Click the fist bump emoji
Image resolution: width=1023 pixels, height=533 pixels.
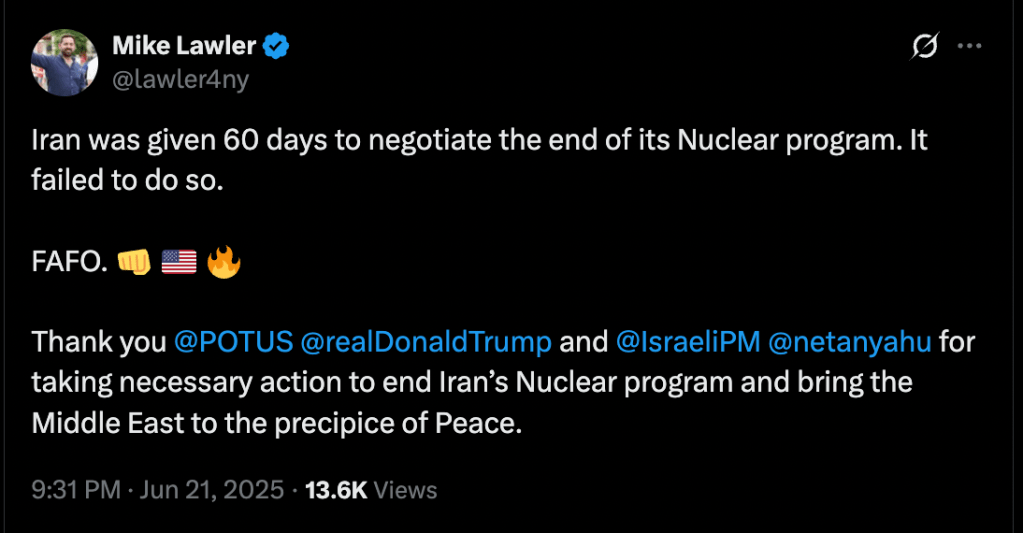tap(134, 263)
